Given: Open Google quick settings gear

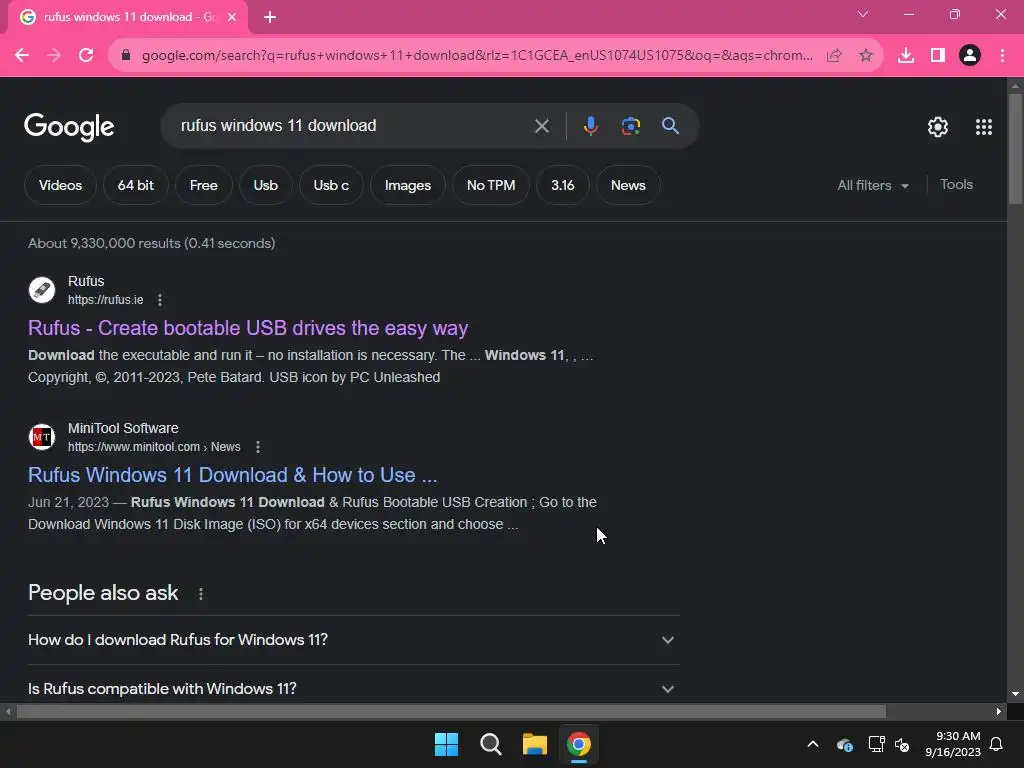Looking at the screenshot, I should point(938,127).
